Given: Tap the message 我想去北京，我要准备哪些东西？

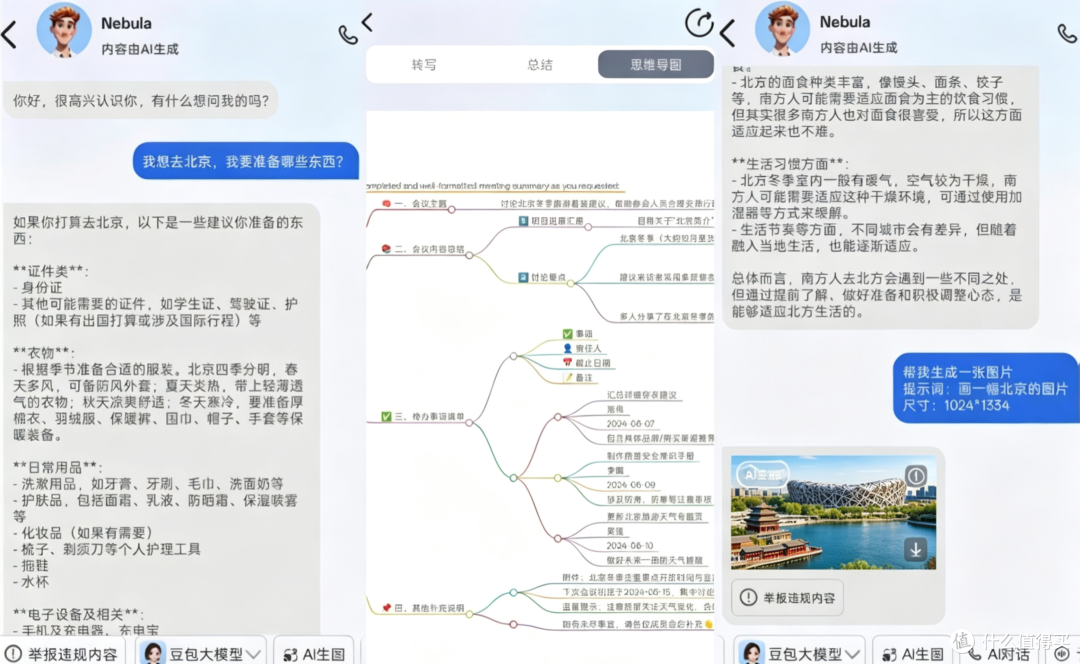Looking at the screenshot, I should pos(246,161).
